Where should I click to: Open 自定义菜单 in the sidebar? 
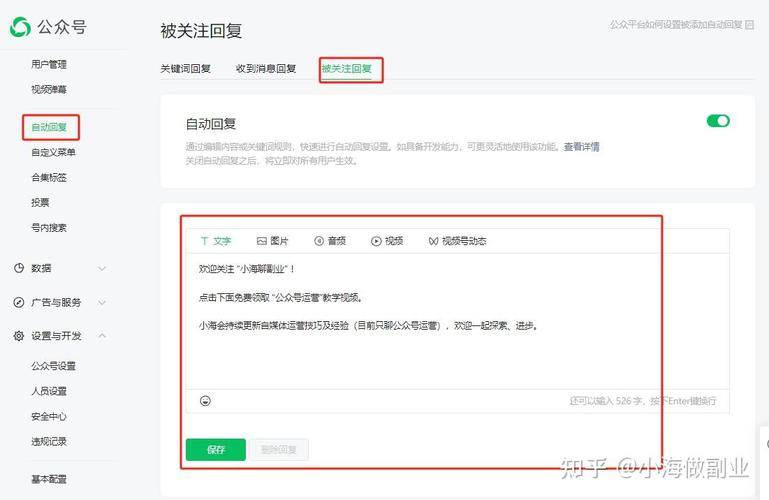53,152
